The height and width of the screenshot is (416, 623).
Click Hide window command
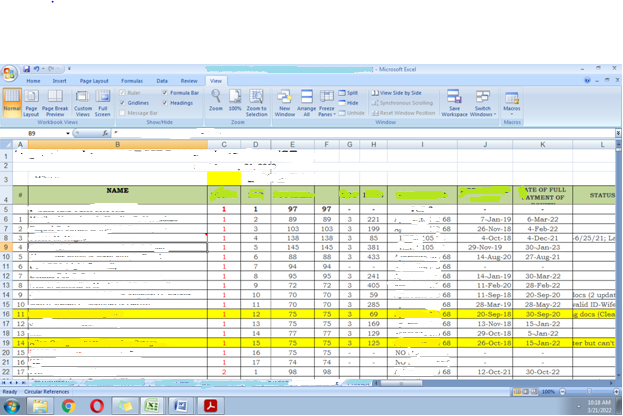pos(348,103)
